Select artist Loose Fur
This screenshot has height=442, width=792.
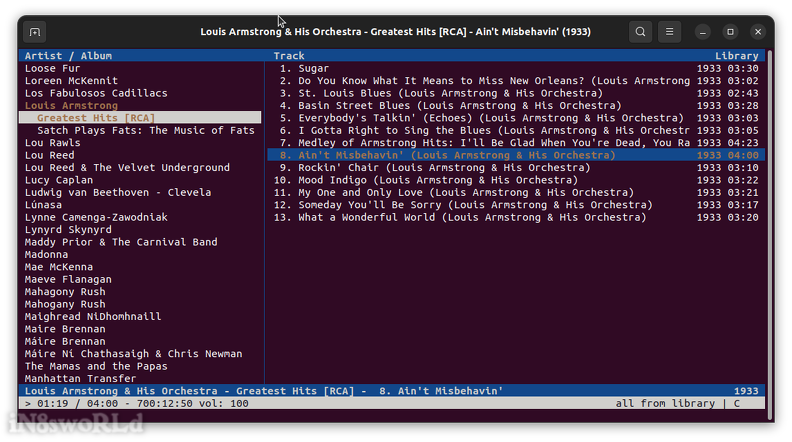tap(53, 68)
